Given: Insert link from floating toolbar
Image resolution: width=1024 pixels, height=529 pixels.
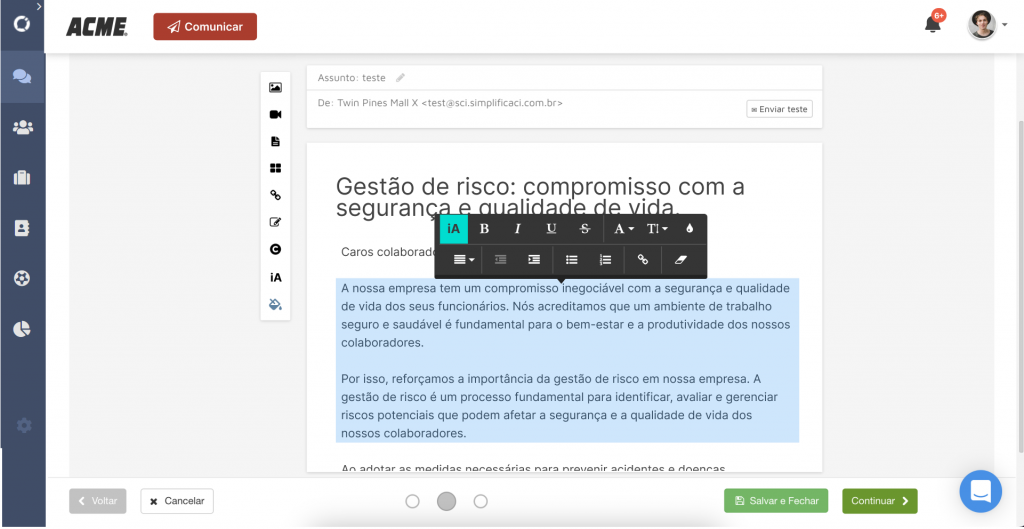Looking at the screenshot, I should pos(643,260).
